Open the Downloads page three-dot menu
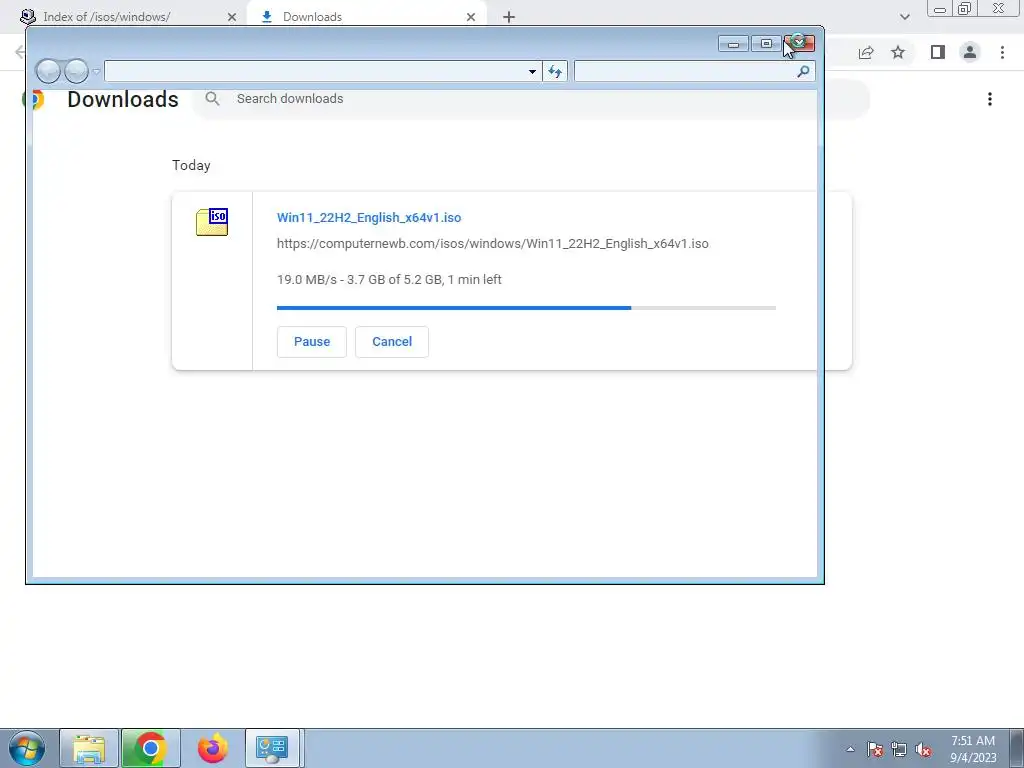1024x768 pixels. (x=989, y=99)
